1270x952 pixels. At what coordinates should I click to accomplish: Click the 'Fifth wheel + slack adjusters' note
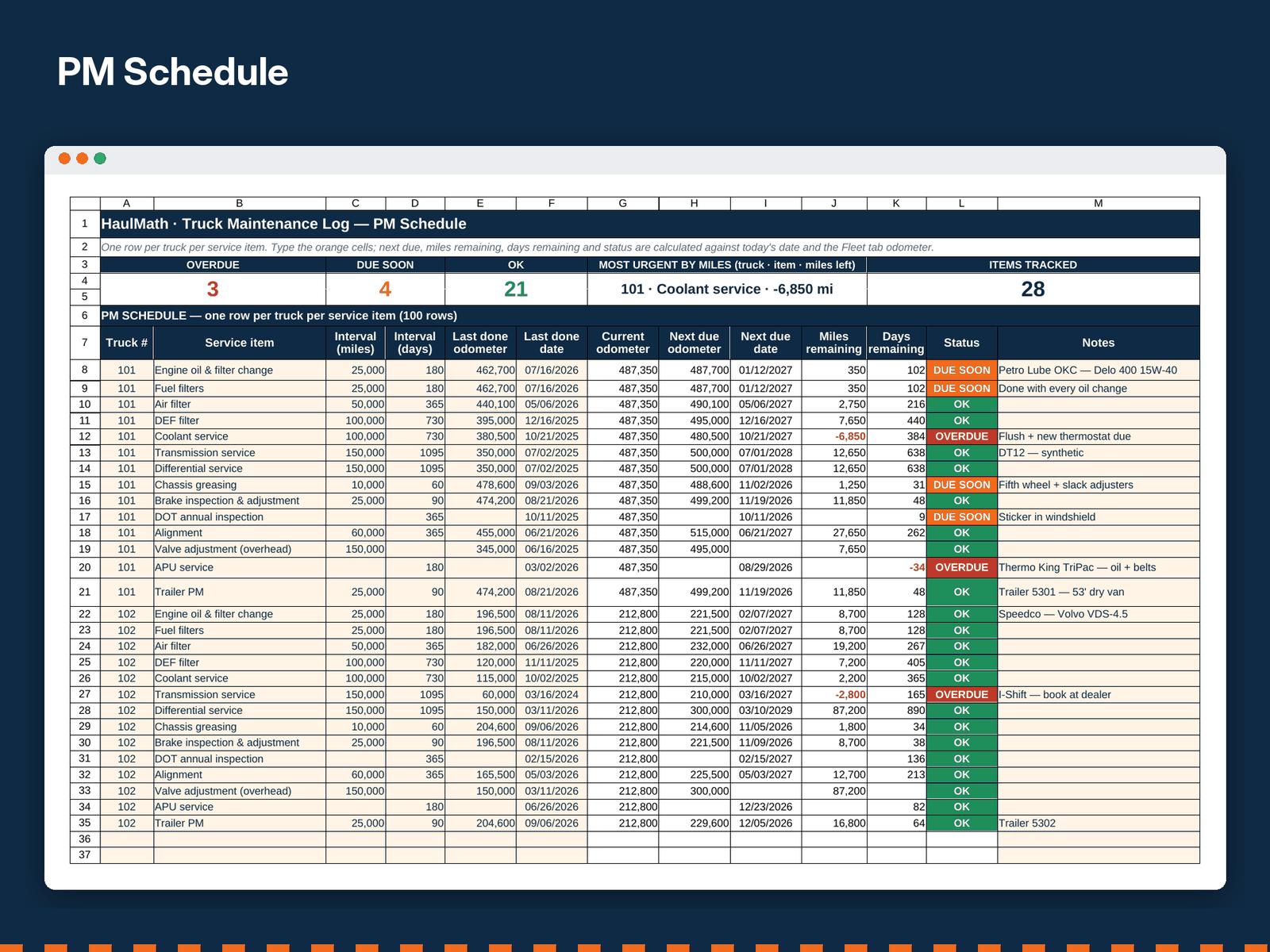[x=1099, y=485]
